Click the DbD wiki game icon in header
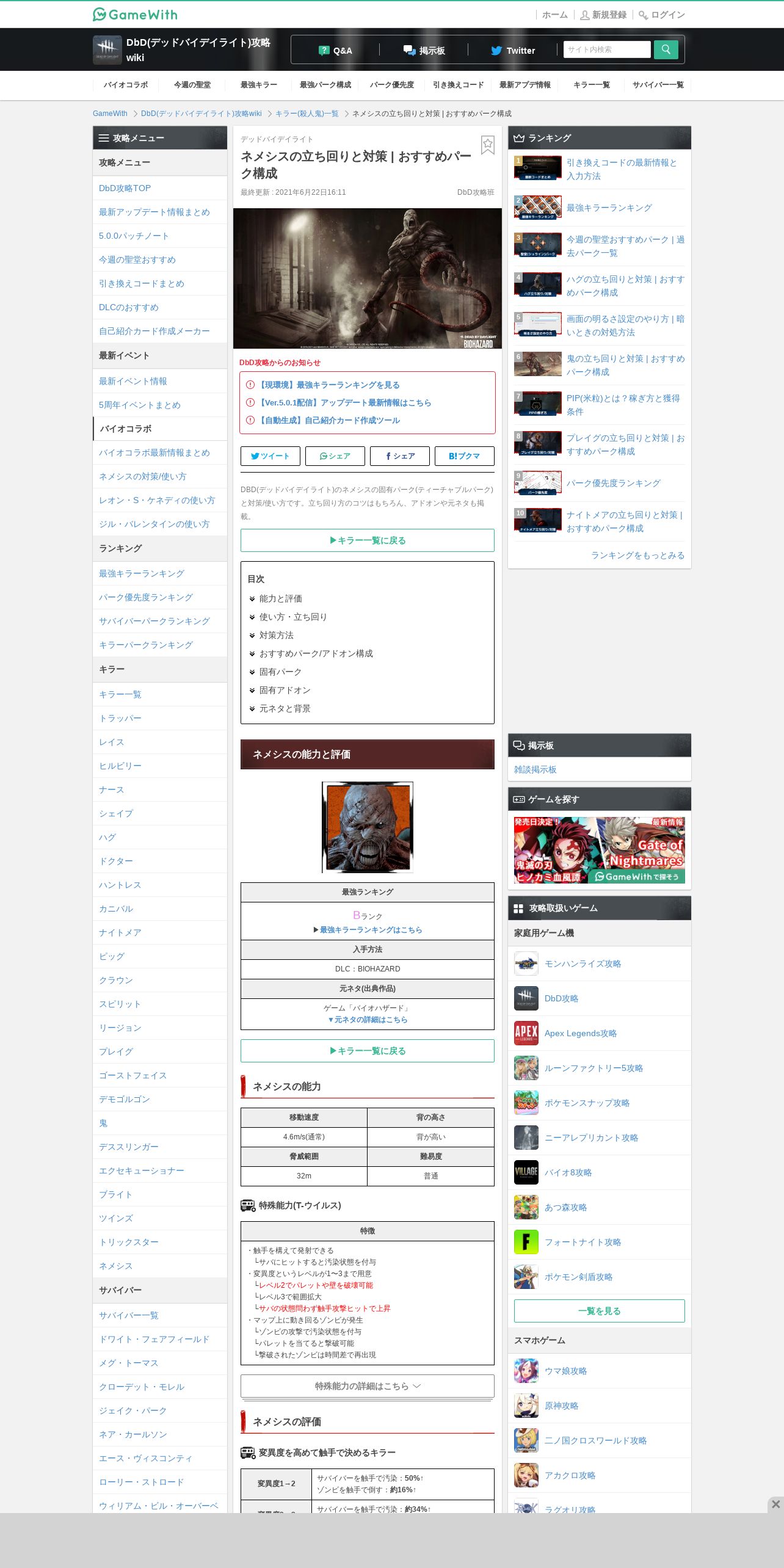Viewport: 784px width, 1568px height. (107, 49)
